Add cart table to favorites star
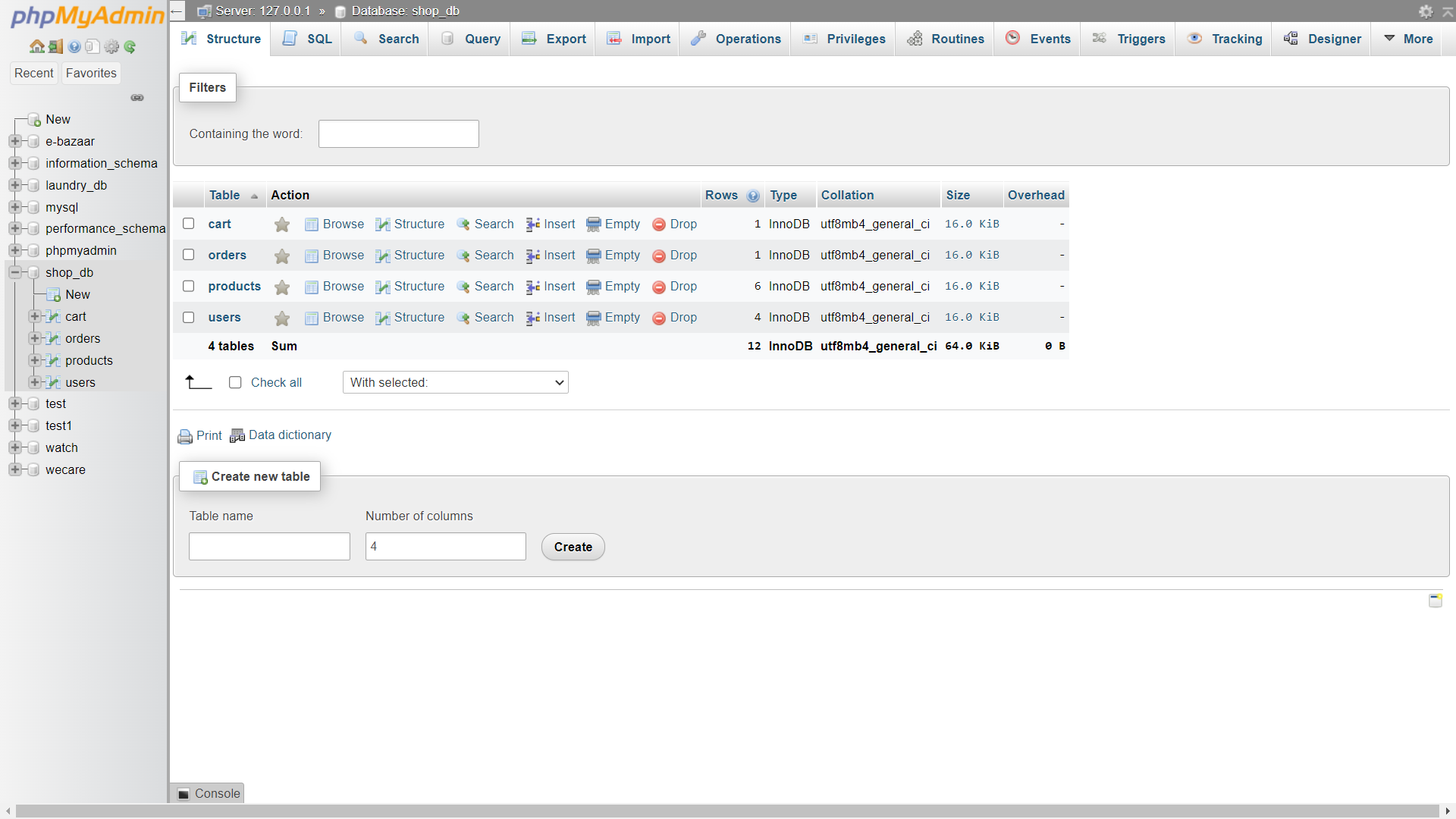The height and width of the screenshot is (819, 1456). (x=282, y=224)
